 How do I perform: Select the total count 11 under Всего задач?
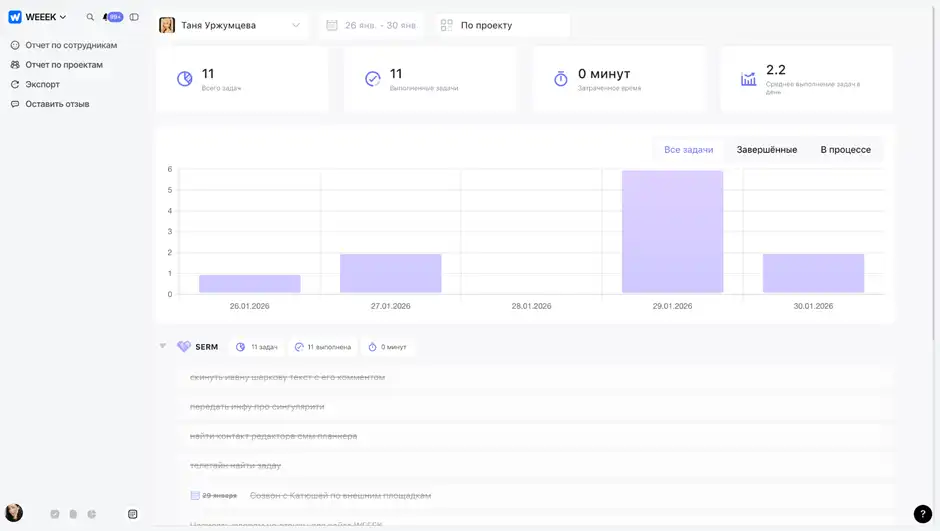pyautogui.click(x=208, y=74)
